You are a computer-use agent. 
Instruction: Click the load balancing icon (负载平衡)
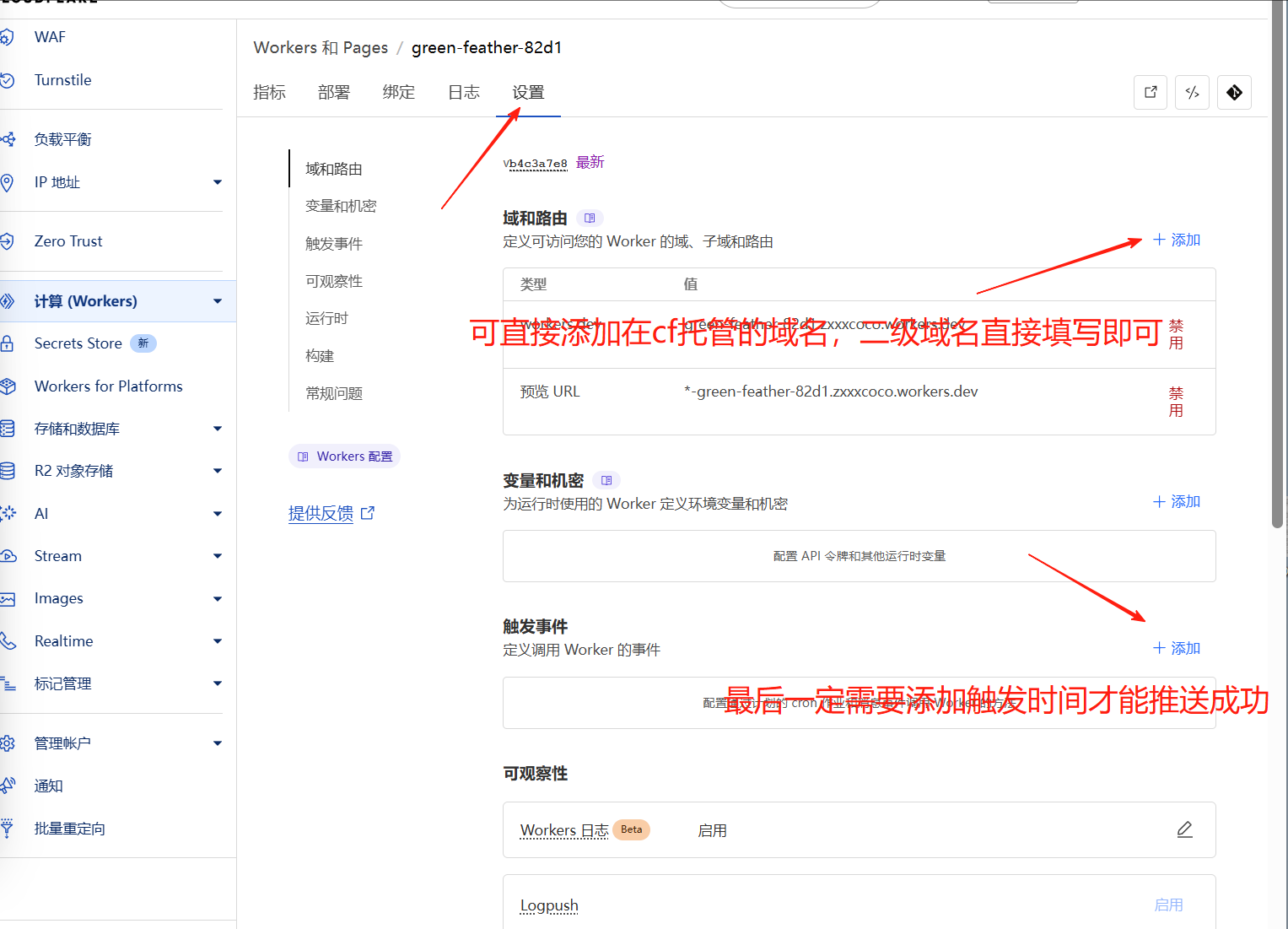pyautogui.click(x=8, y=139)
